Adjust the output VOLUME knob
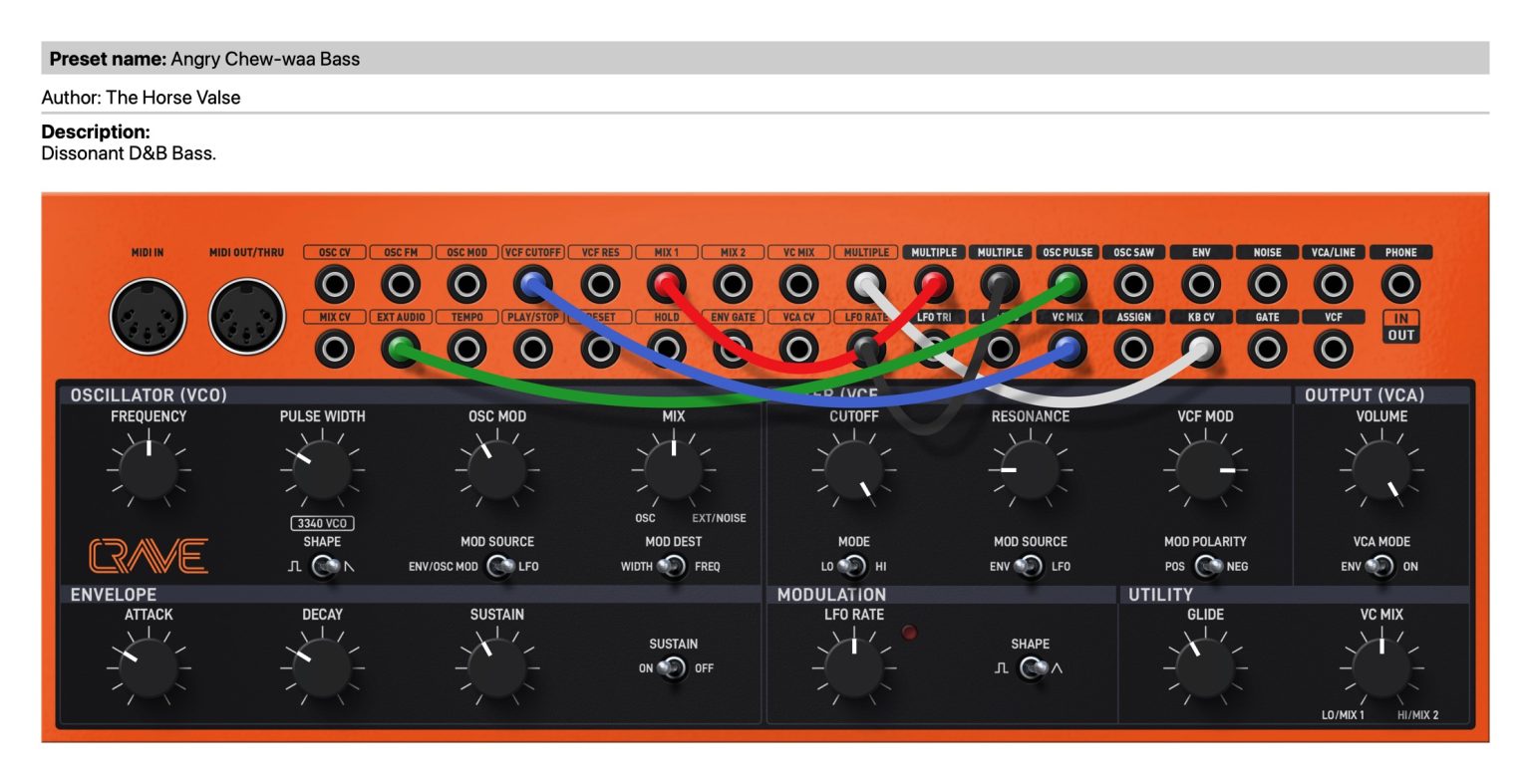The width and height of the screenshot is (1531, 784). click(x=1381, y=469)
